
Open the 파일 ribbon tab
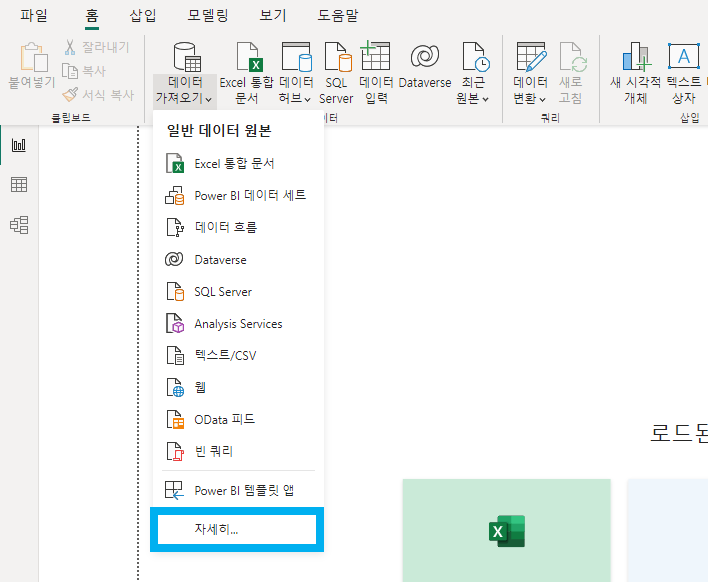pos(34,15)
